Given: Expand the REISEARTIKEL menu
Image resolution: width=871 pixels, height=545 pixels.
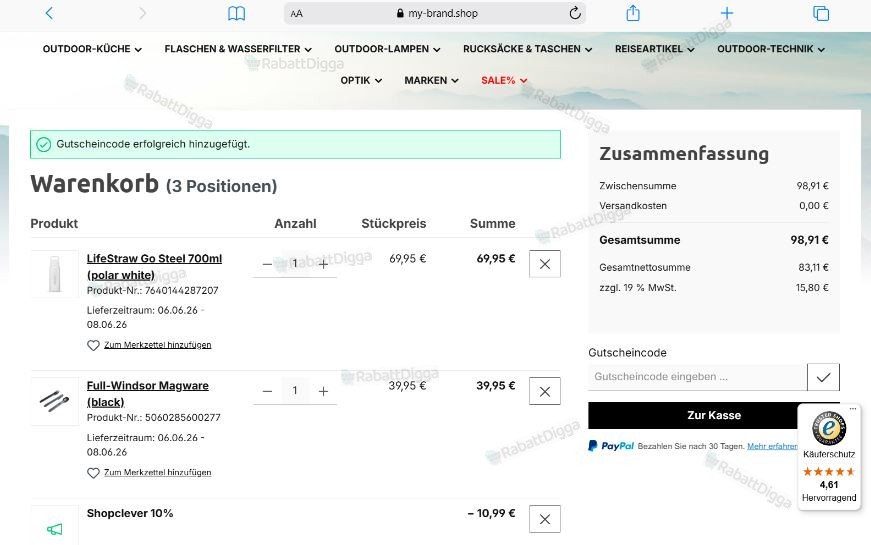Looking at the screenshot, I should tap(654, 49).
